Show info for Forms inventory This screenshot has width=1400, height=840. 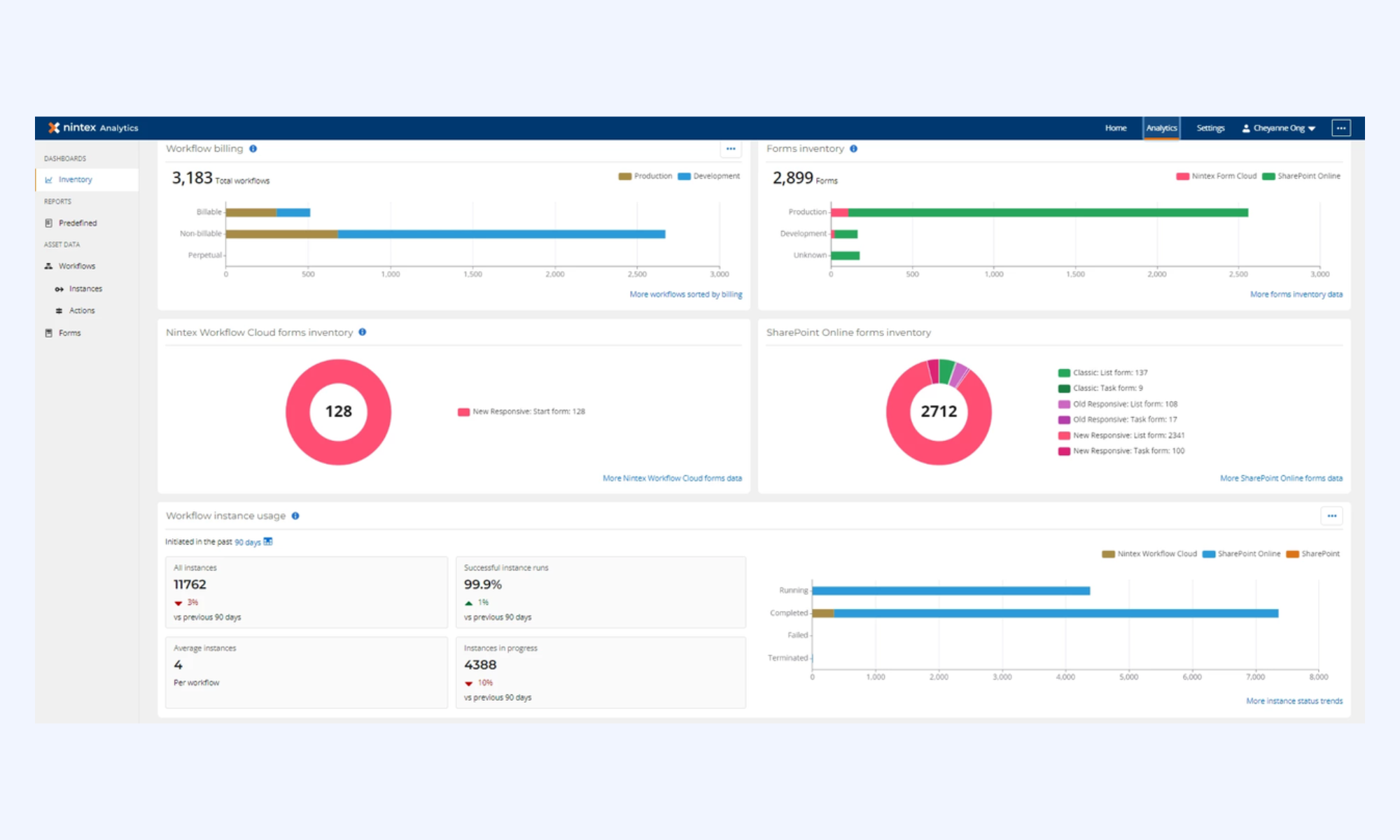[x=854, y=148]
